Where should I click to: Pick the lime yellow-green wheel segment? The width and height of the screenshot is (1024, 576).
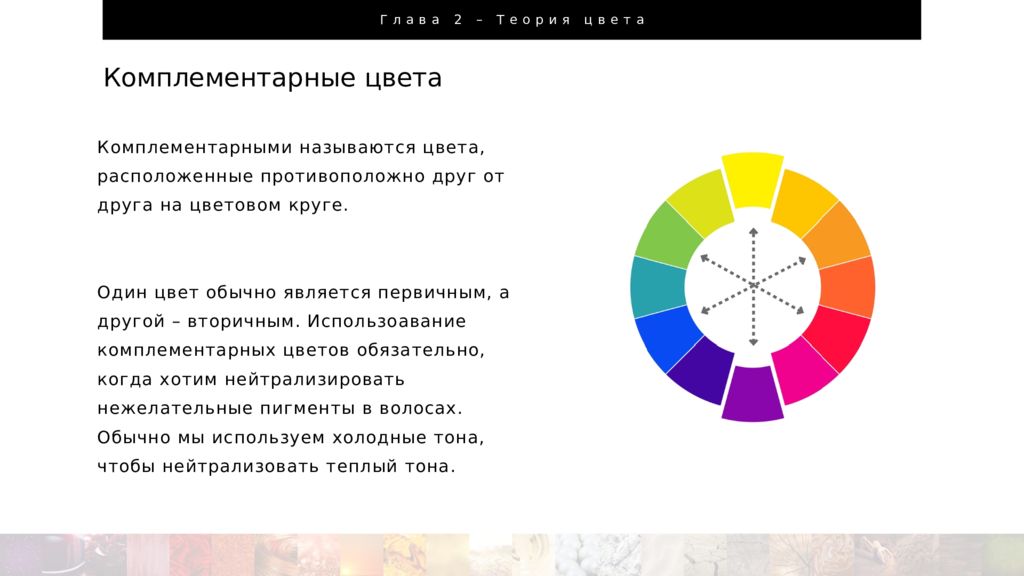click(702, 201)
